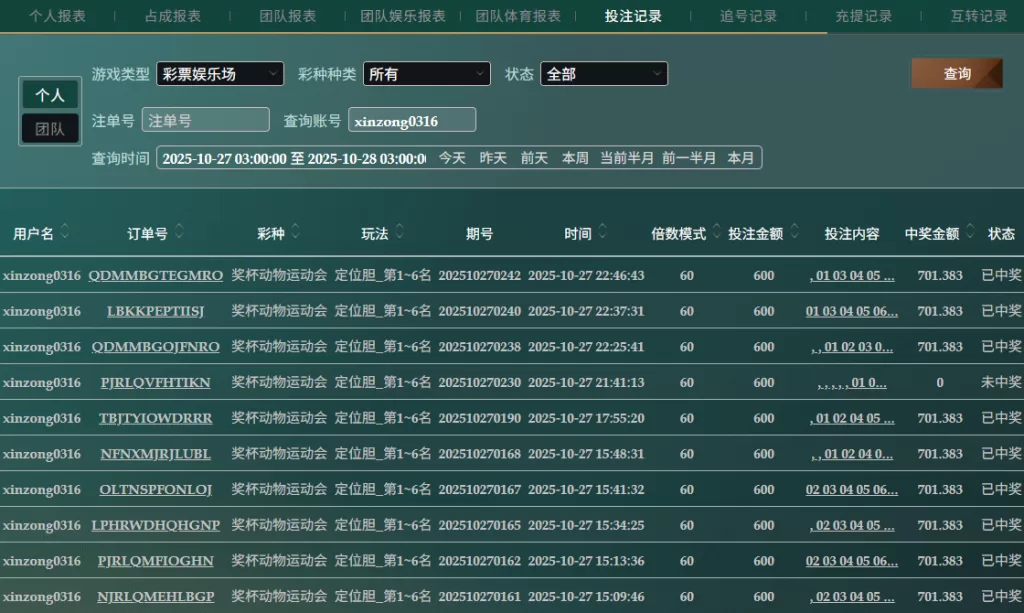Click the 玩法 column sort icon
Image resolution: width=1024 pixels, height=613 pixels.
[399, 233]
